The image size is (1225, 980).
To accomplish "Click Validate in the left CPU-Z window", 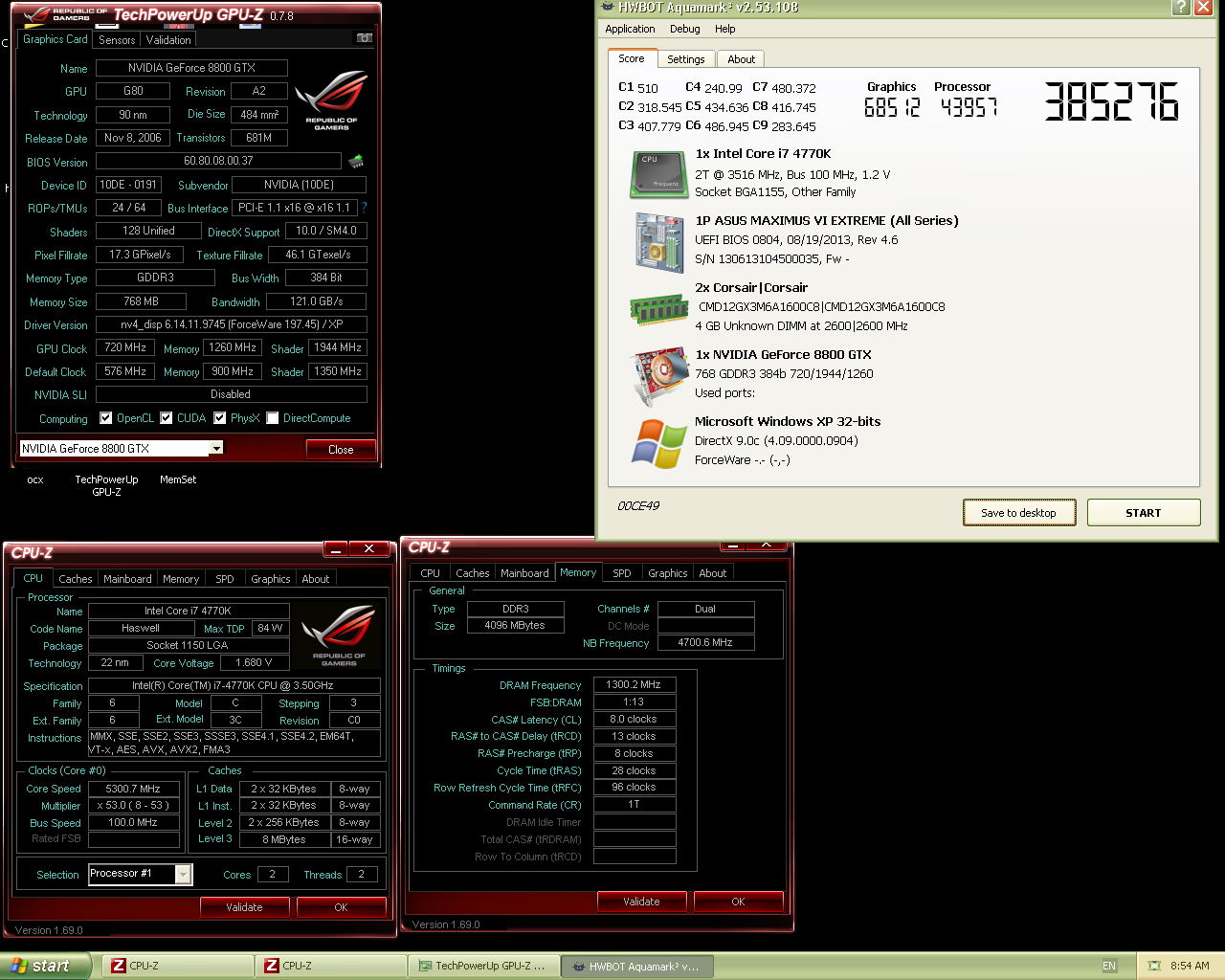I will click(x=244, y=906).
